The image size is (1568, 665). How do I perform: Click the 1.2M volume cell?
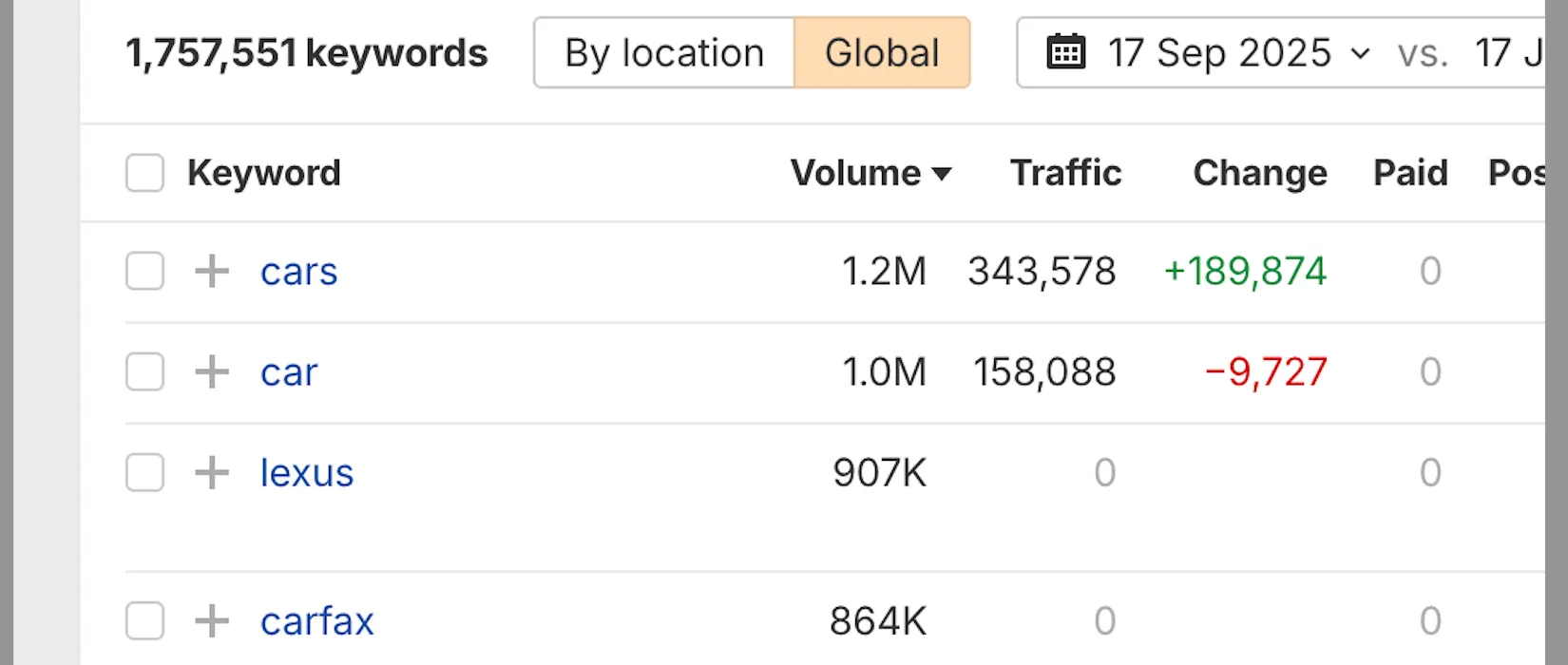(x=884, y=272)
